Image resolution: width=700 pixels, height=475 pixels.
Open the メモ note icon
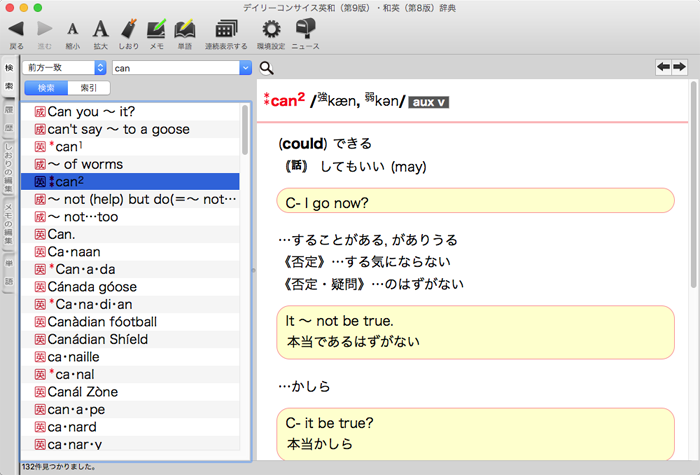click(x=156, y=29)
